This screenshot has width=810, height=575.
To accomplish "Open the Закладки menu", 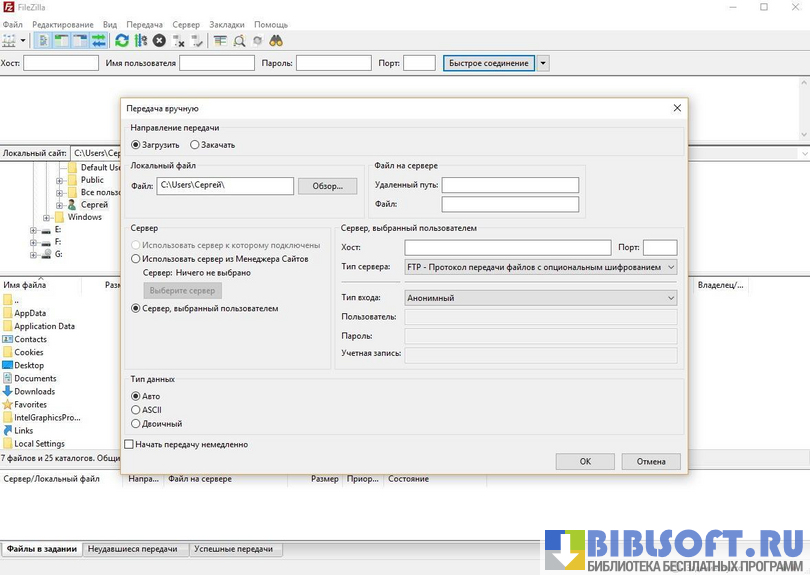I will (x=226, y=24).
